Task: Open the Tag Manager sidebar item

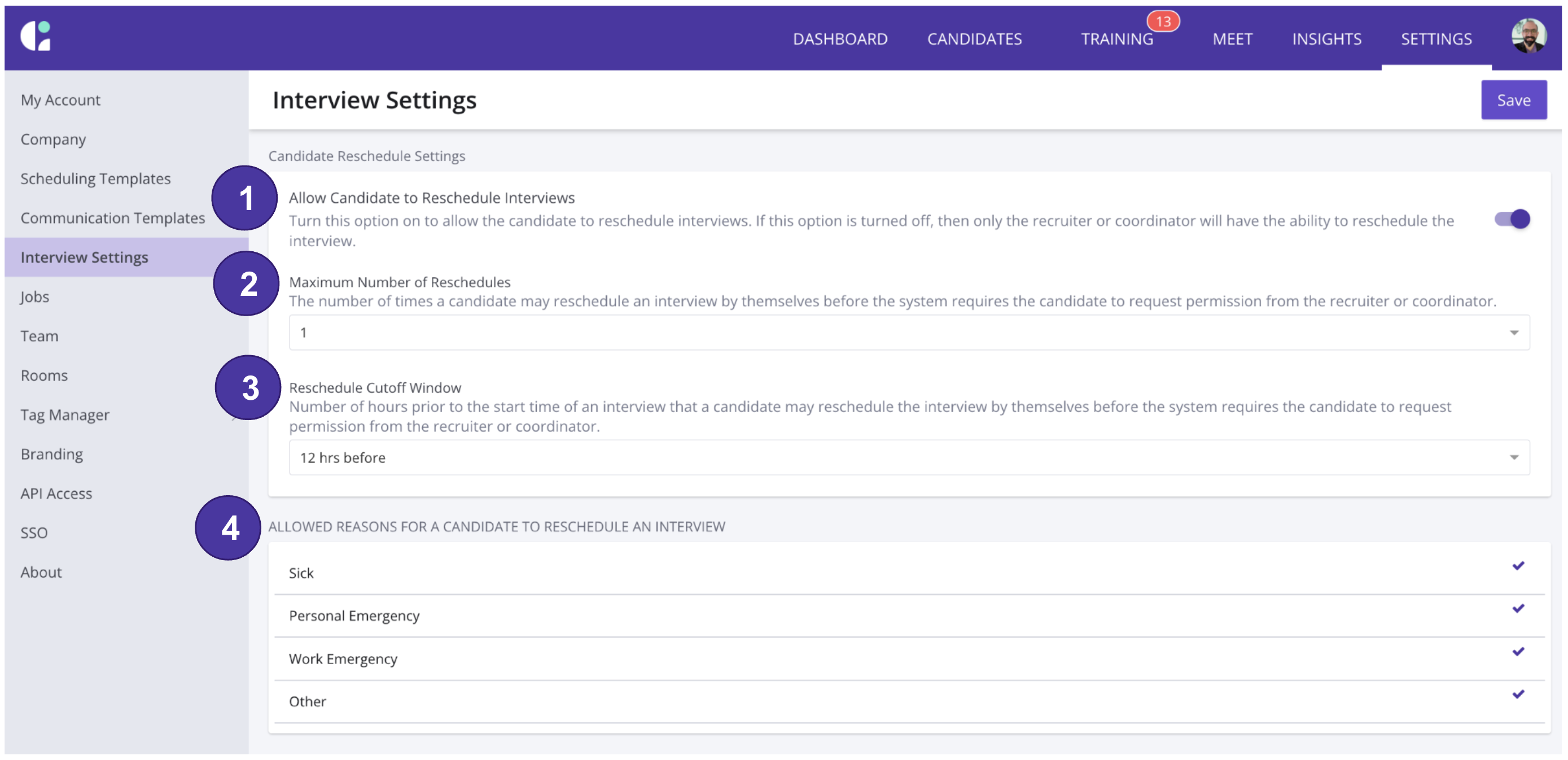Action: 64,414
